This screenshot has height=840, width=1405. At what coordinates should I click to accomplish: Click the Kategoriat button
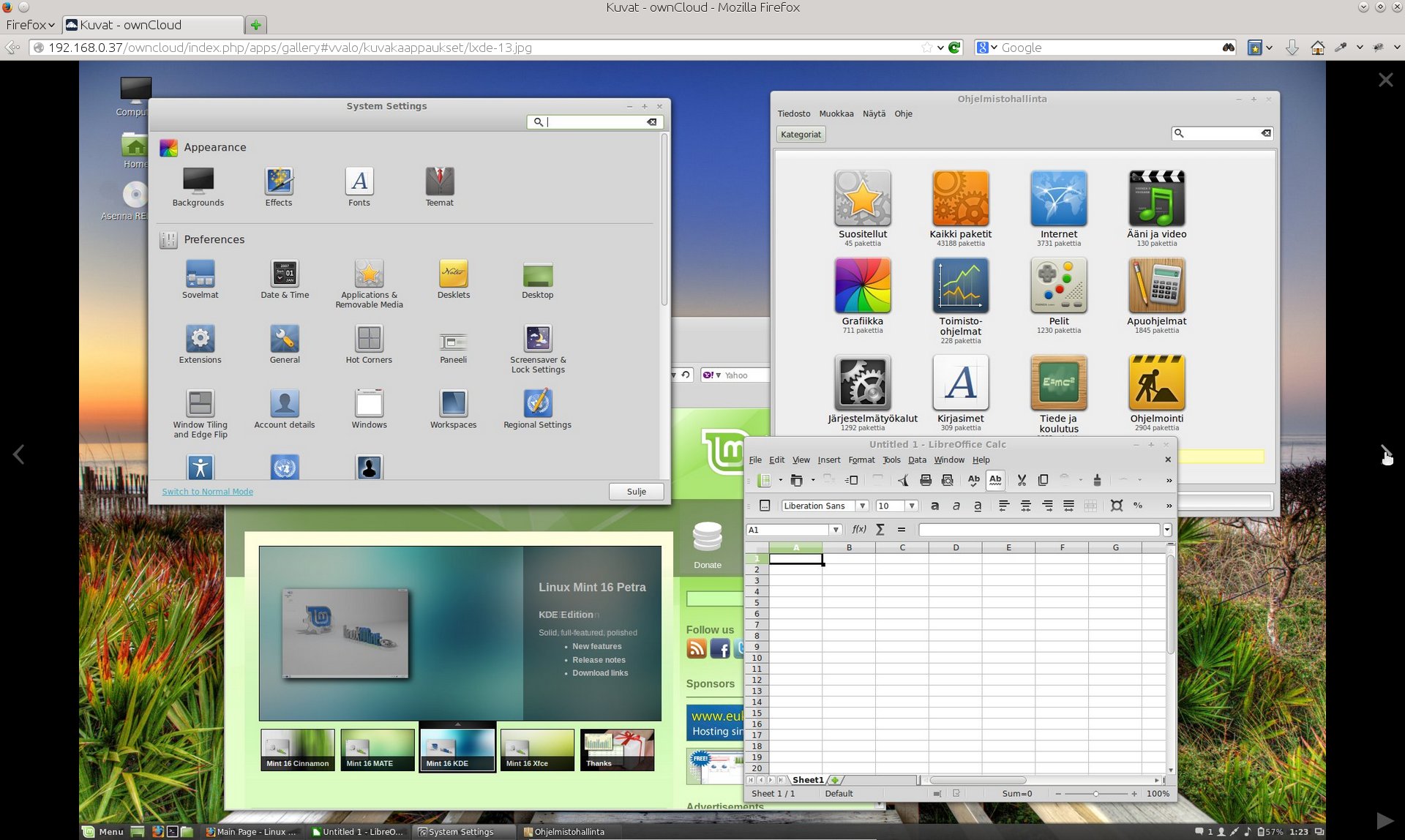pyautogui.click(x=801, y=134)
